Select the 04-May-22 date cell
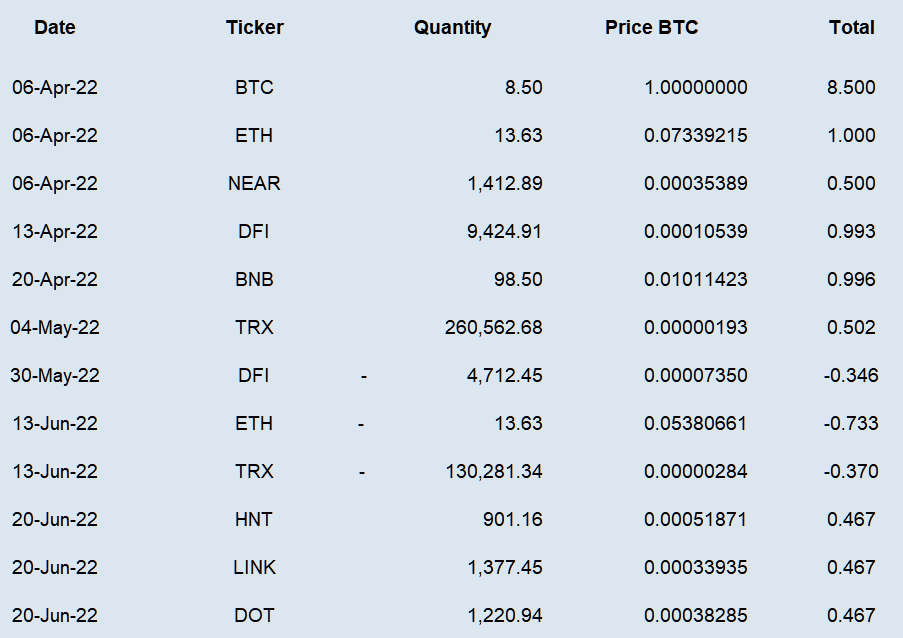This screenshot has height=638, width=903. pos(55,328)
